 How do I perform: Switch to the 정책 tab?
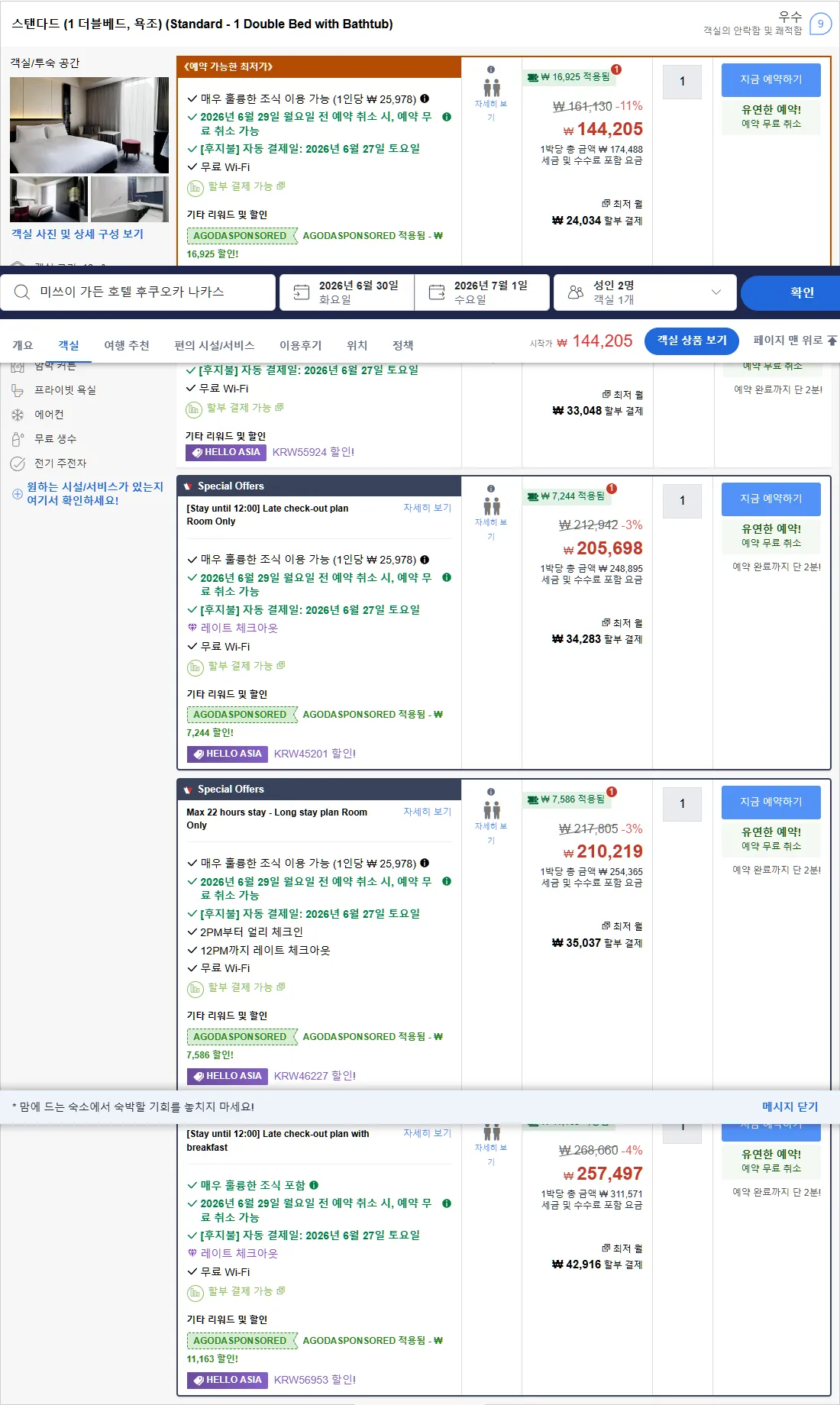[x=402, y=345]
